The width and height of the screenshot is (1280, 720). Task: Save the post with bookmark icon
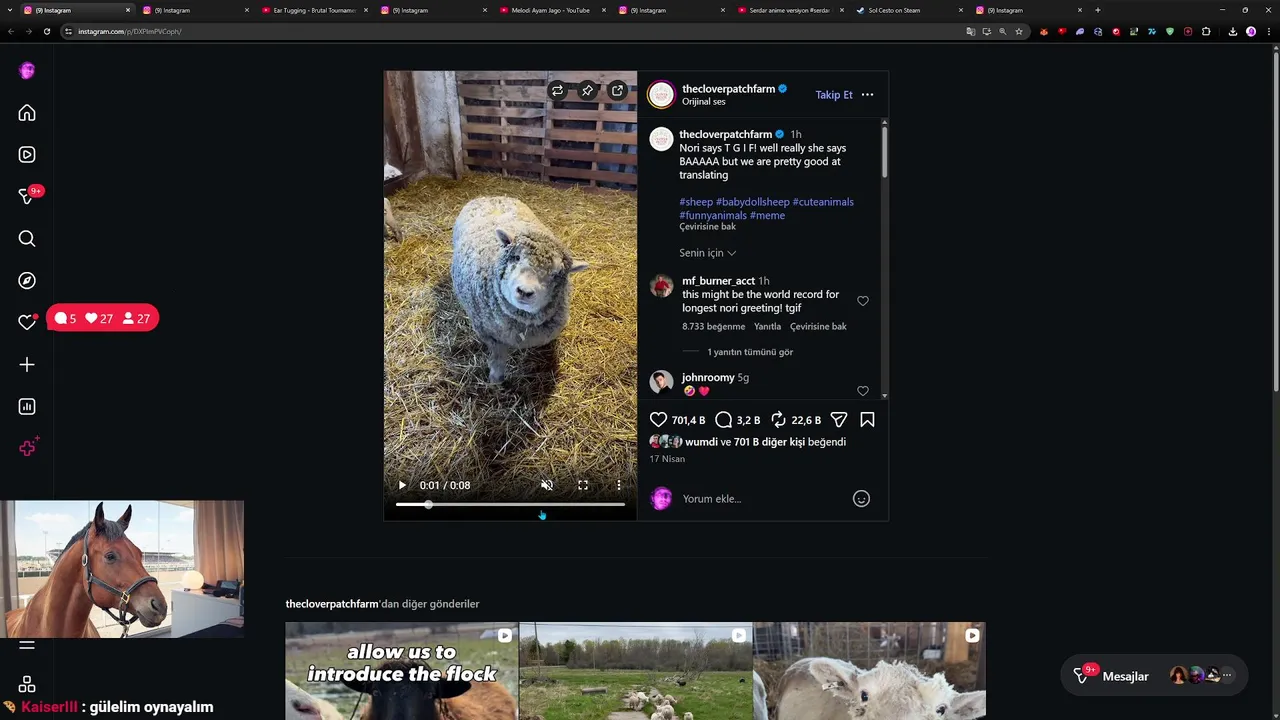[x=867, y=420]
